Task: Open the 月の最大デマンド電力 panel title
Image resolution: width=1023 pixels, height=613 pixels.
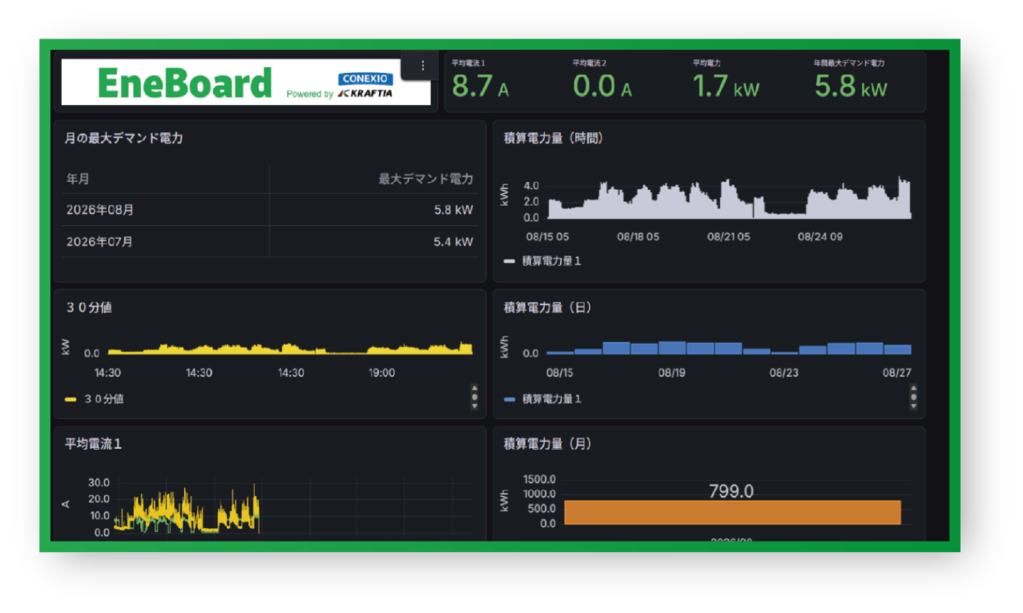Action: 123,138
